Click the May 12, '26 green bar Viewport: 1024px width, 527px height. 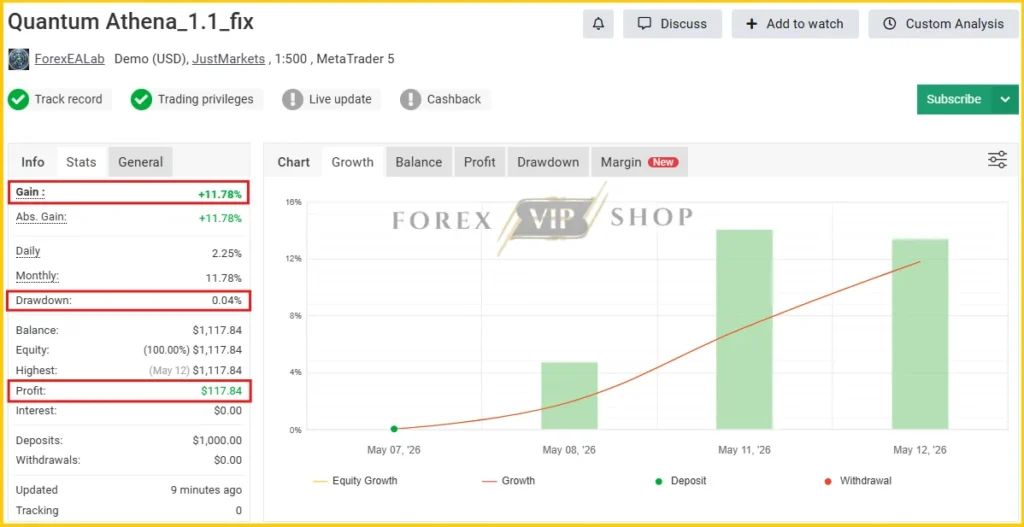920,334
